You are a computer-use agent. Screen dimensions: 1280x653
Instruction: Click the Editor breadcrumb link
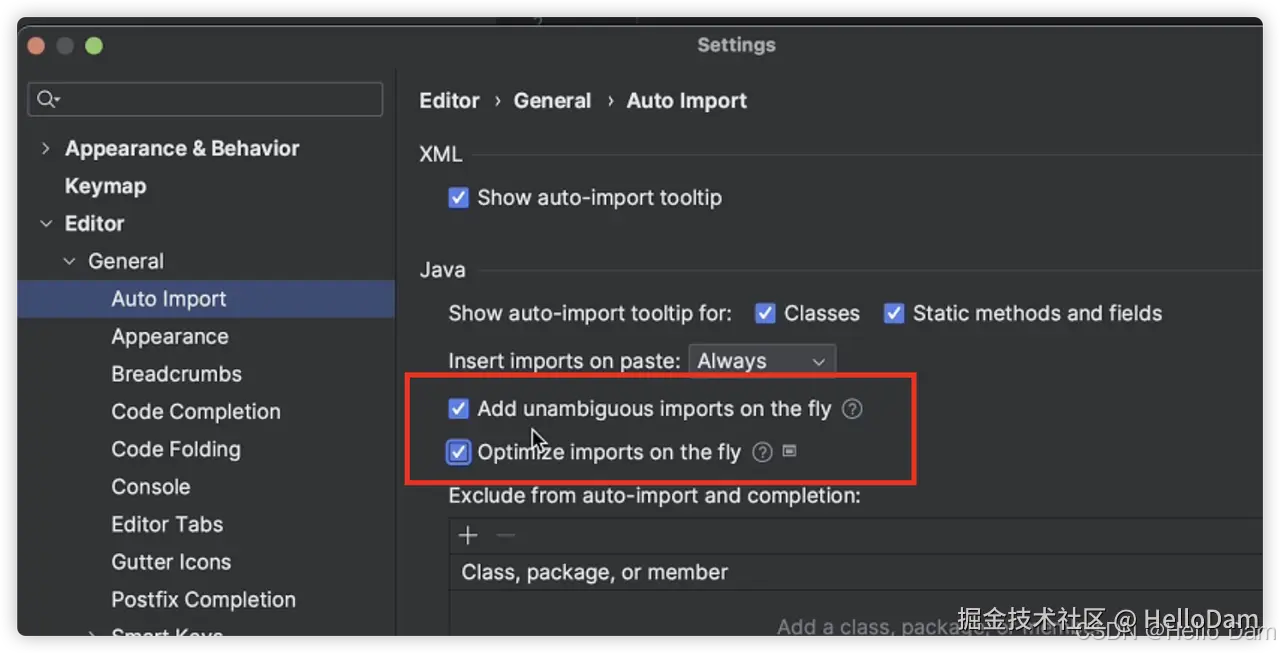(x=449, y=101)
